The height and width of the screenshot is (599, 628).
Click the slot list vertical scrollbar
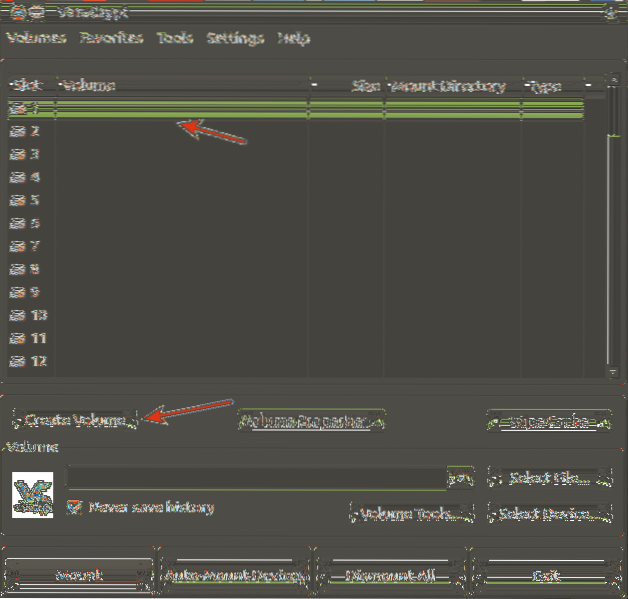click(x=614, y=230)
